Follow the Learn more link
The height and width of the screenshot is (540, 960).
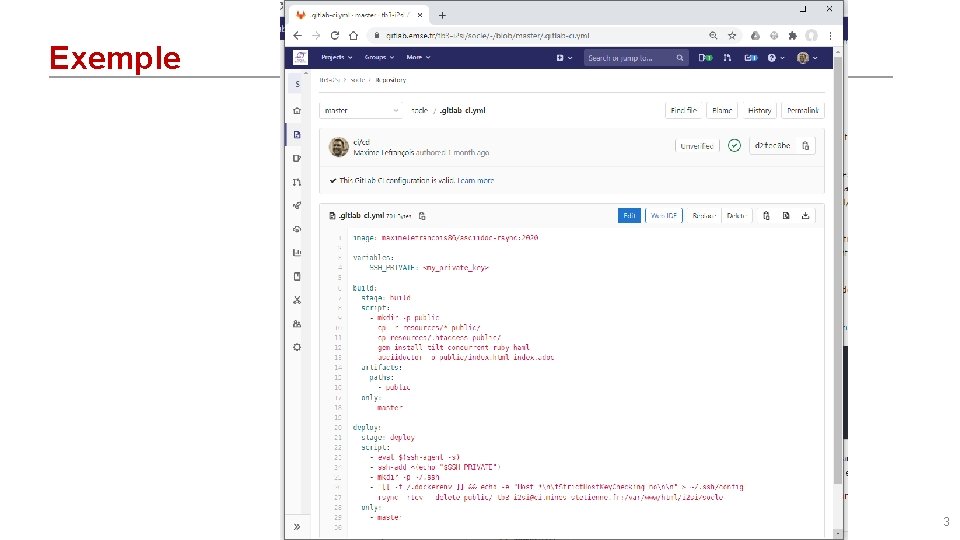coord(476,181)
